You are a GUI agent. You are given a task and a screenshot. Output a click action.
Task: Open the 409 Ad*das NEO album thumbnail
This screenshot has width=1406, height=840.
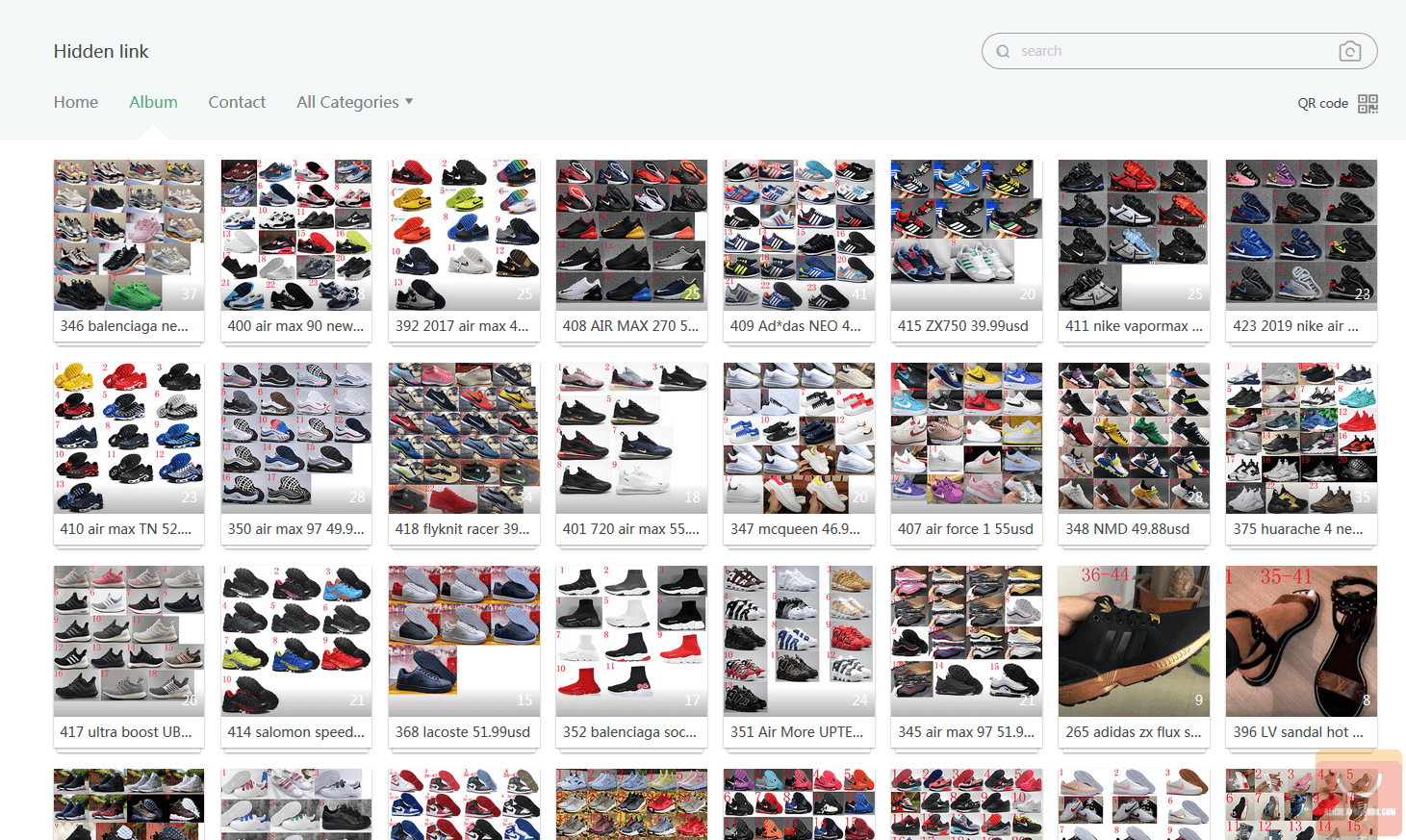tap(799, 235)
